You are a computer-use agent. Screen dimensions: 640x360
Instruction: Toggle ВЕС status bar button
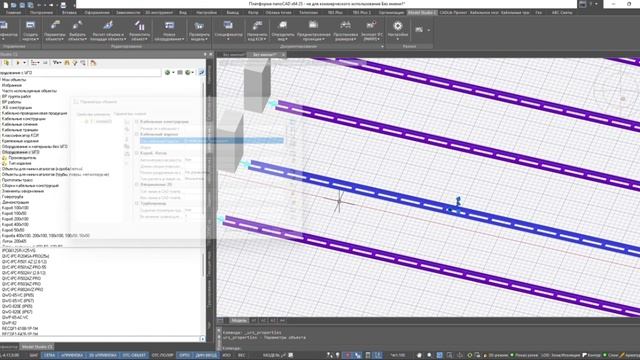pos(241,355)
